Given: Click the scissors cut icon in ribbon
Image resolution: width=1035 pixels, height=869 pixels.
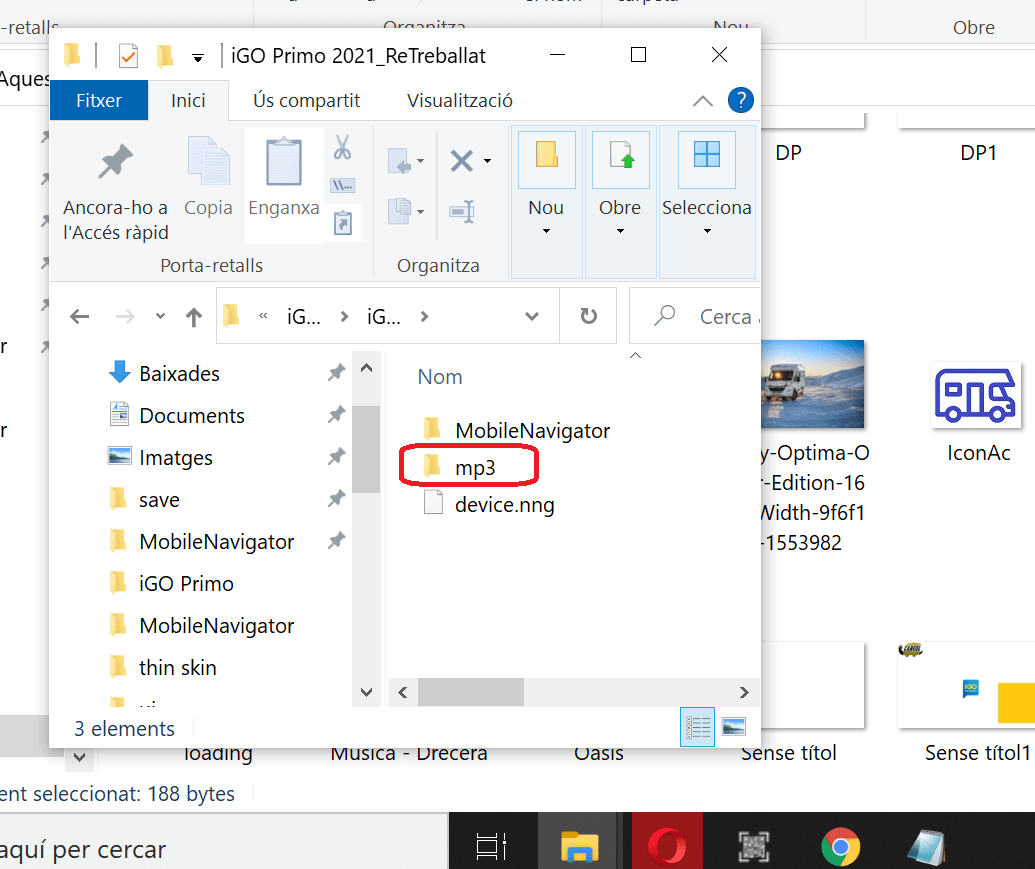Looking at the screenshot, I should 342,148.
